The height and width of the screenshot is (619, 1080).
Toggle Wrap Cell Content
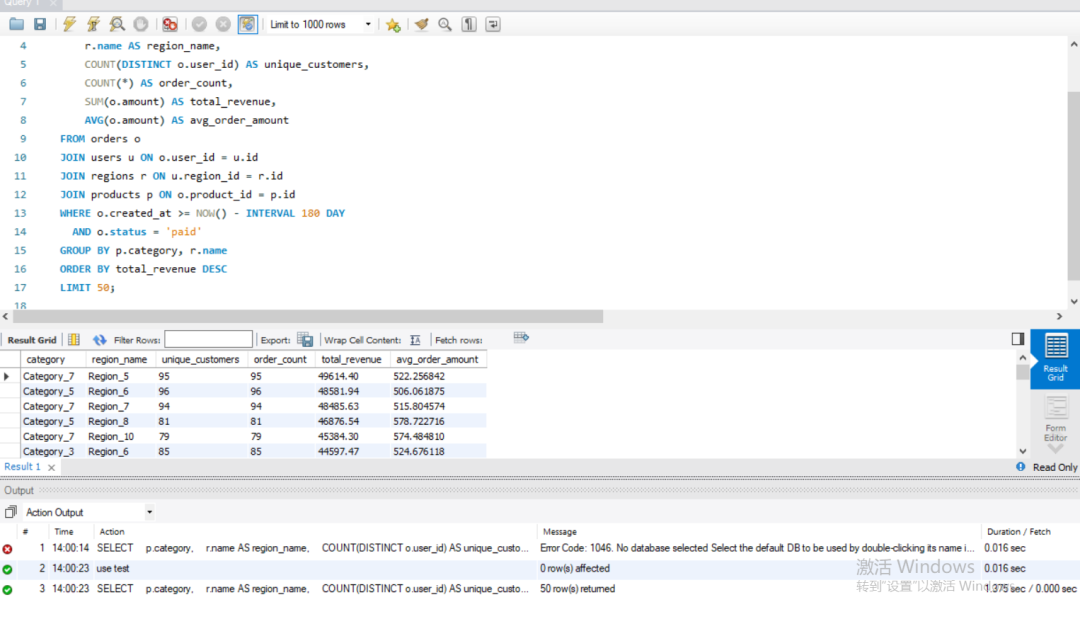click(415, 340)
